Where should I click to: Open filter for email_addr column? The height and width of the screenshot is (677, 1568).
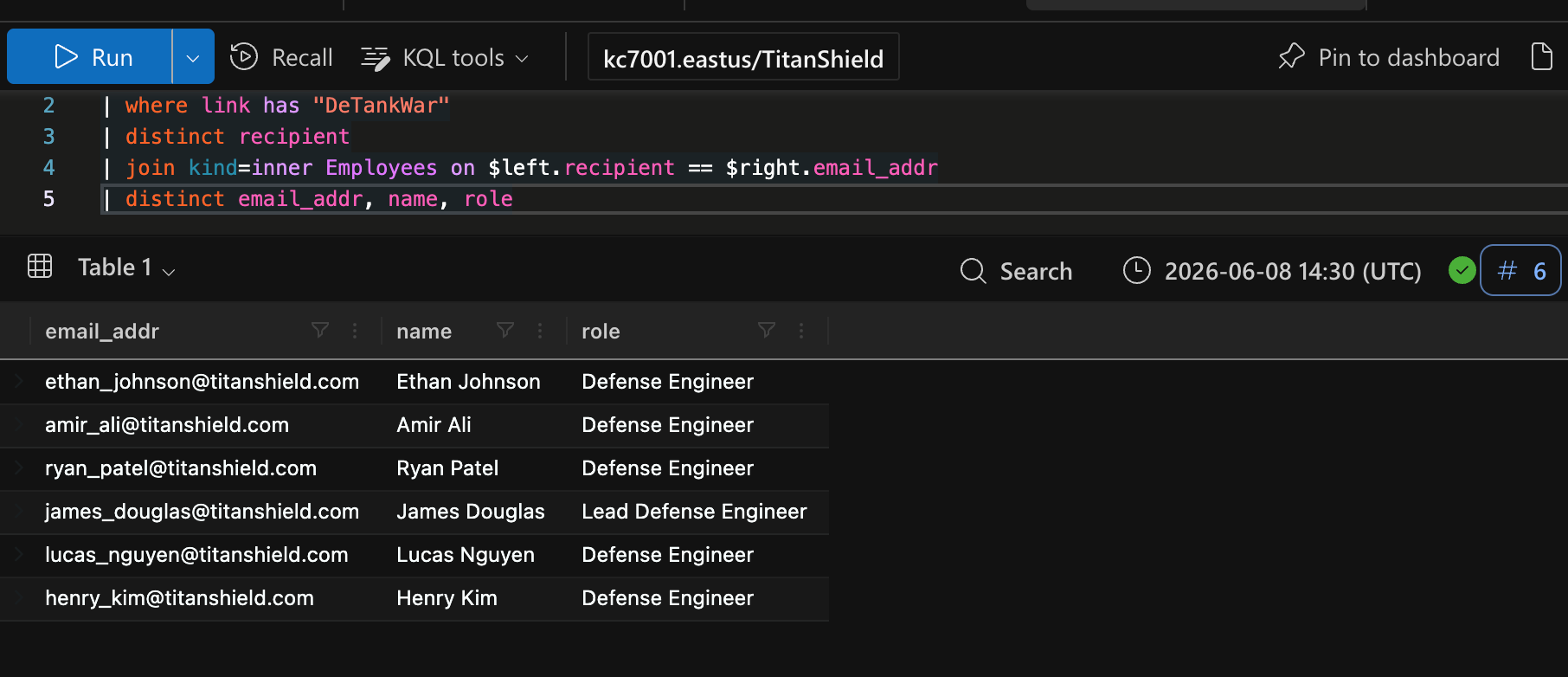(320, 330)
